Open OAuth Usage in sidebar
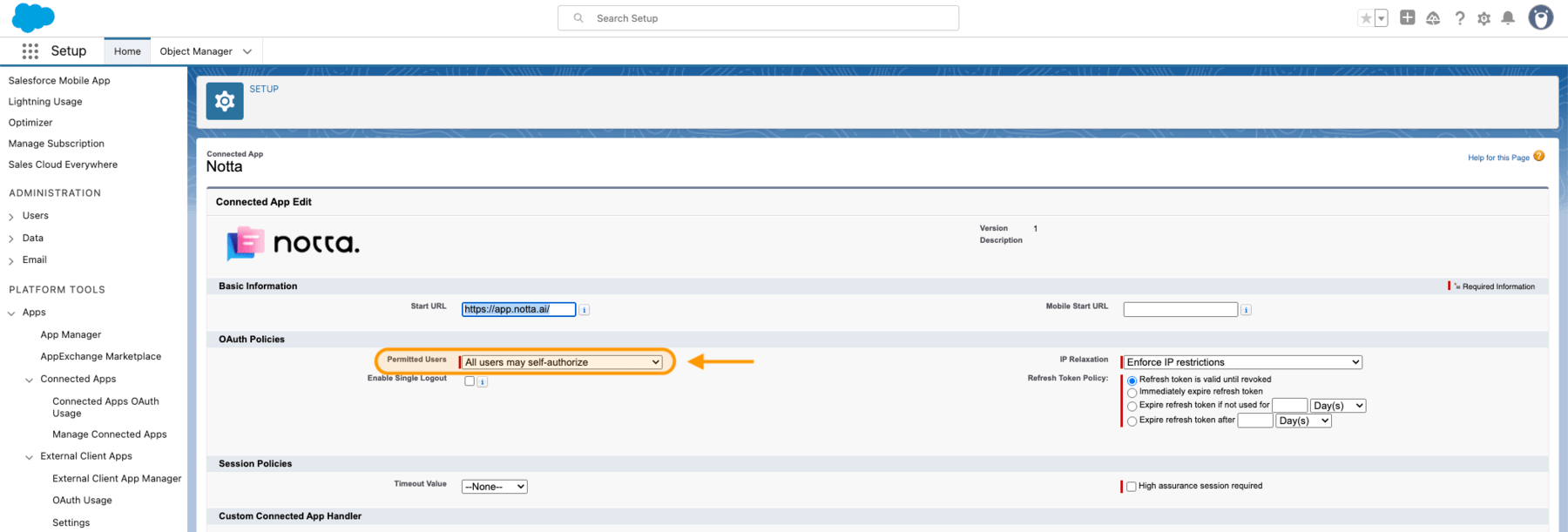1568x532 pixels. click(x=82, y=501)
